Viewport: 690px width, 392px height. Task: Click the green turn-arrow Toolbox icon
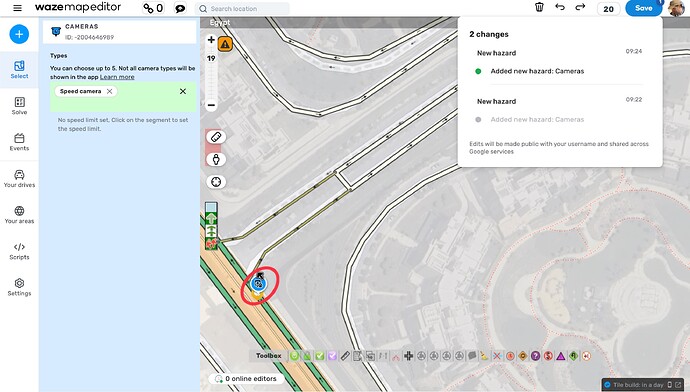[x=574, y=356]
